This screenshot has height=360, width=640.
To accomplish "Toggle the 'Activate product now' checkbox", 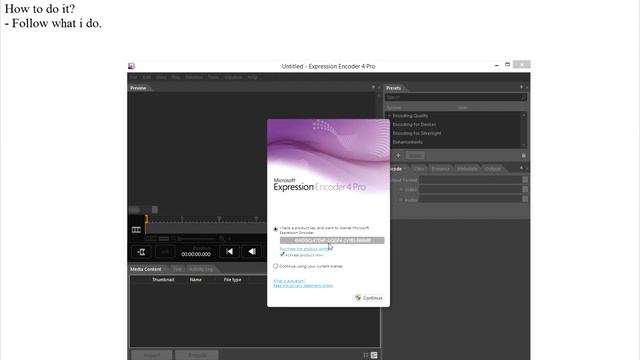I will [282, 255].
